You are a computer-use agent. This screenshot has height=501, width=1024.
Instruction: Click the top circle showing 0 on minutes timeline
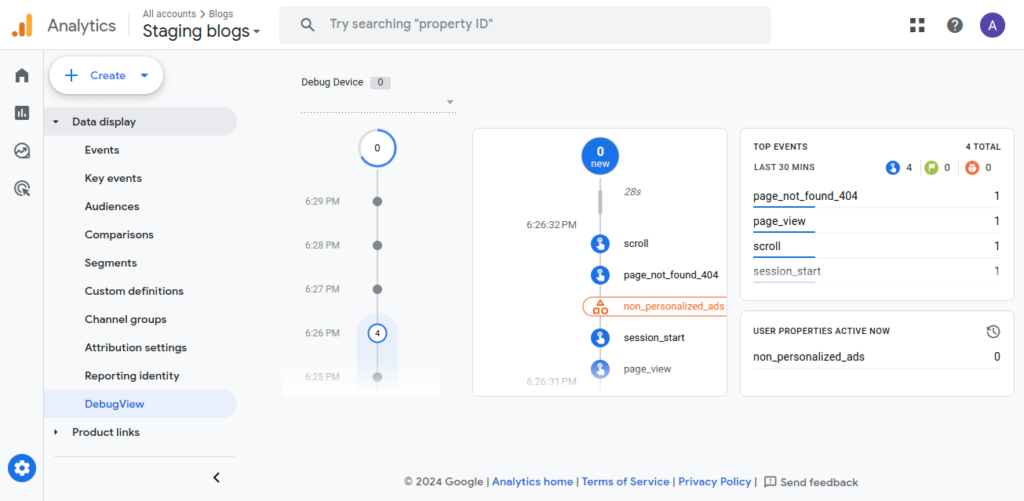[377, 148]
